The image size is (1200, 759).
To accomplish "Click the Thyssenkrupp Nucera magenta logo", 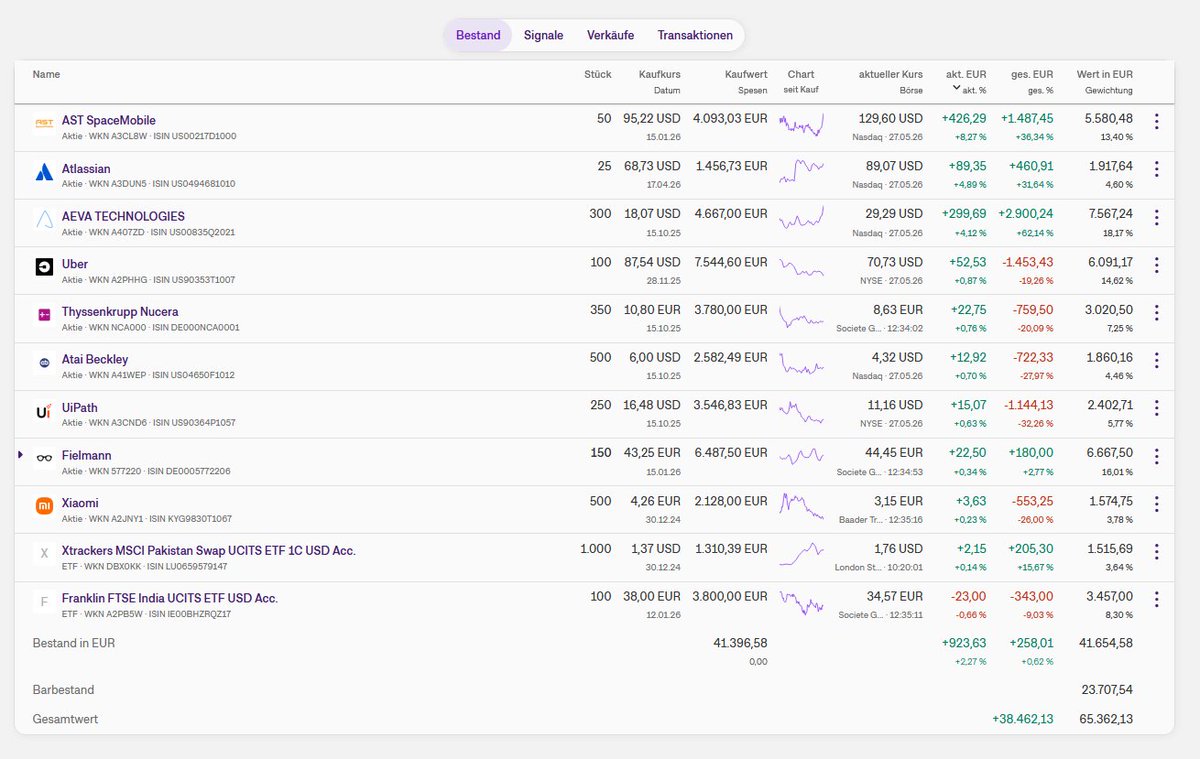I will point(44,315).
